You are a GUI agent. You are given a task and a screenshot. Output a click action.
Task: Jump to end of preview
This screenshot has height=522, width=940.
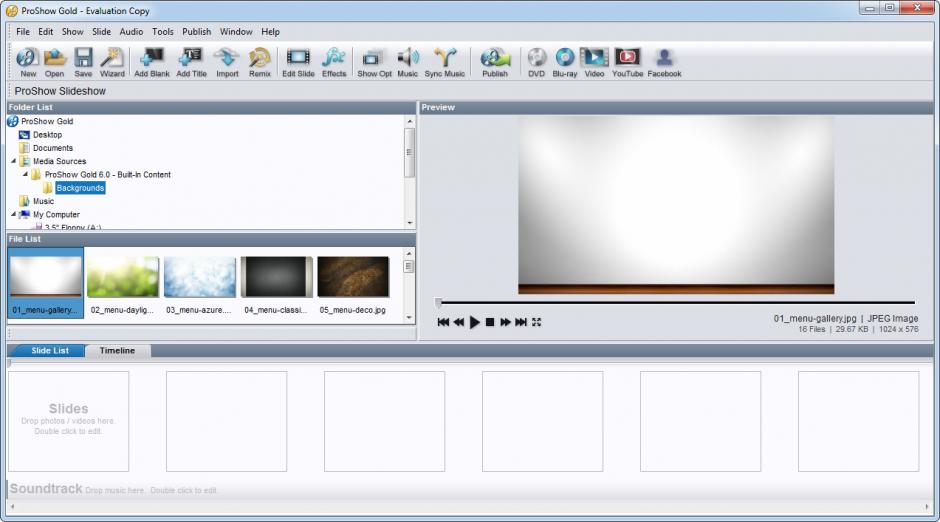[521, 322]
